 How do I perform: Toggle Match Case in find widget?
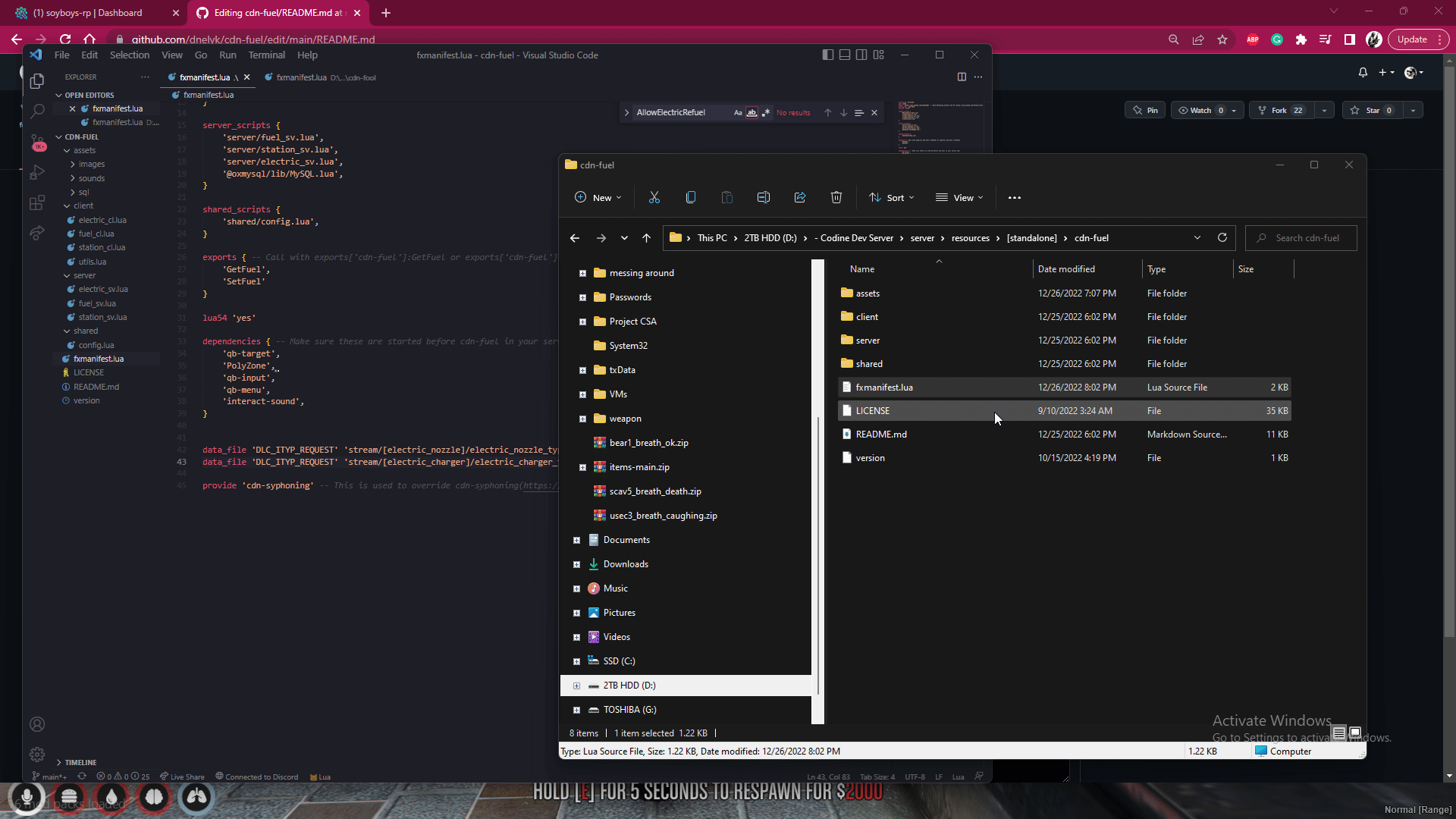[x=738, y=112]
